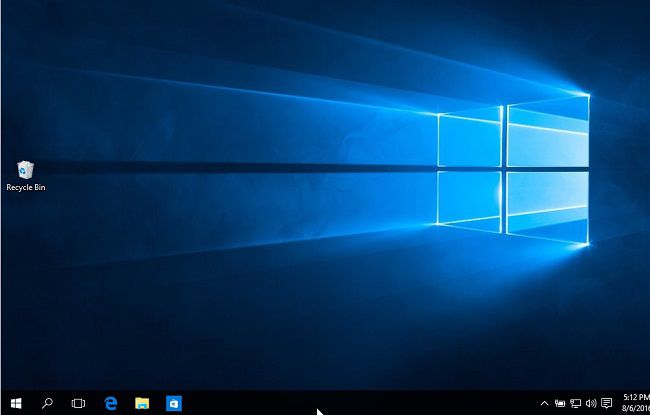This screenshot has height=415, width=650.
Task: Click the Recycle Bin text label
Action: tap(26, 187)
